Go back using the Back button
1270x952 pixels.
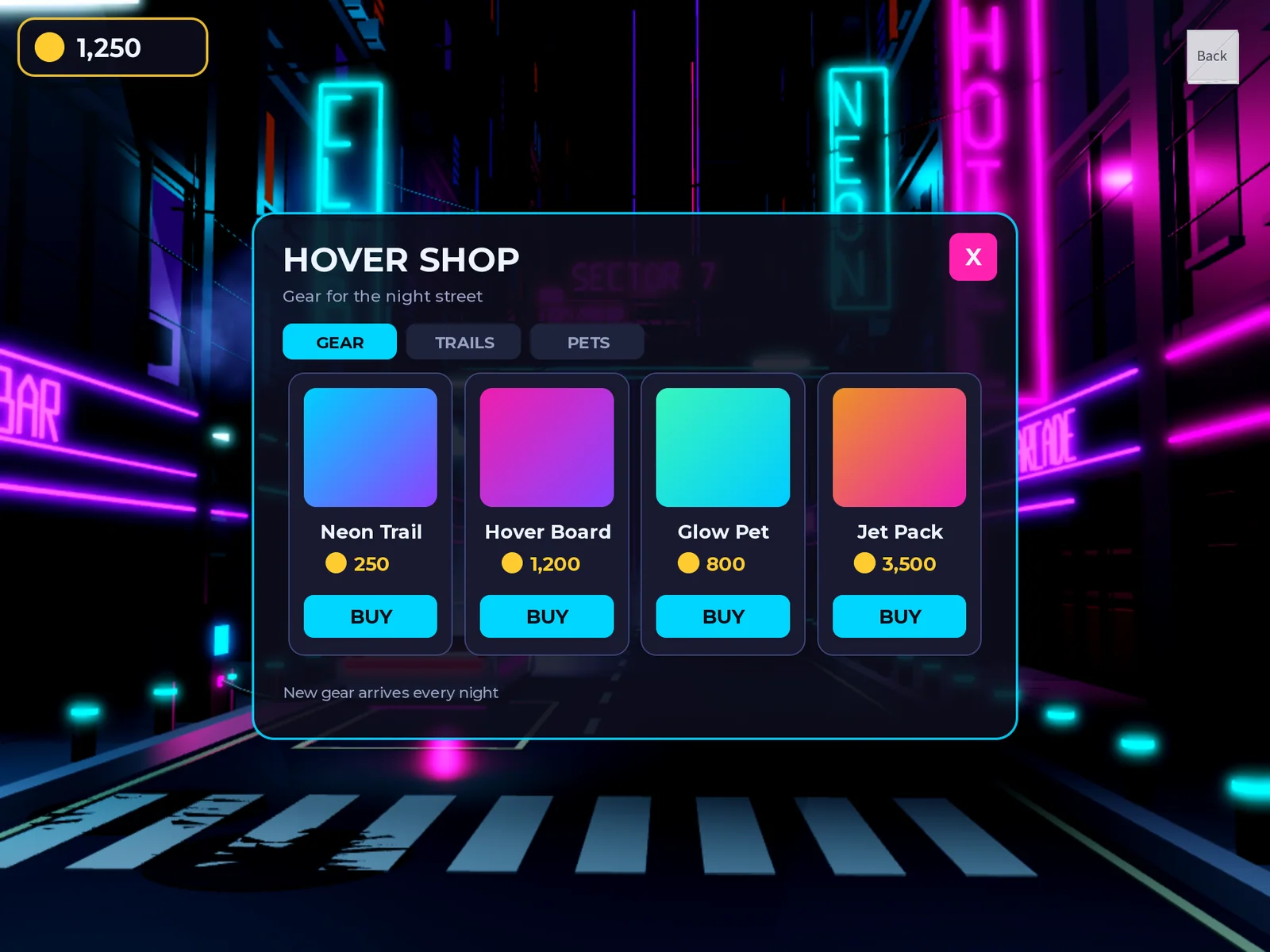point(1212,56)
